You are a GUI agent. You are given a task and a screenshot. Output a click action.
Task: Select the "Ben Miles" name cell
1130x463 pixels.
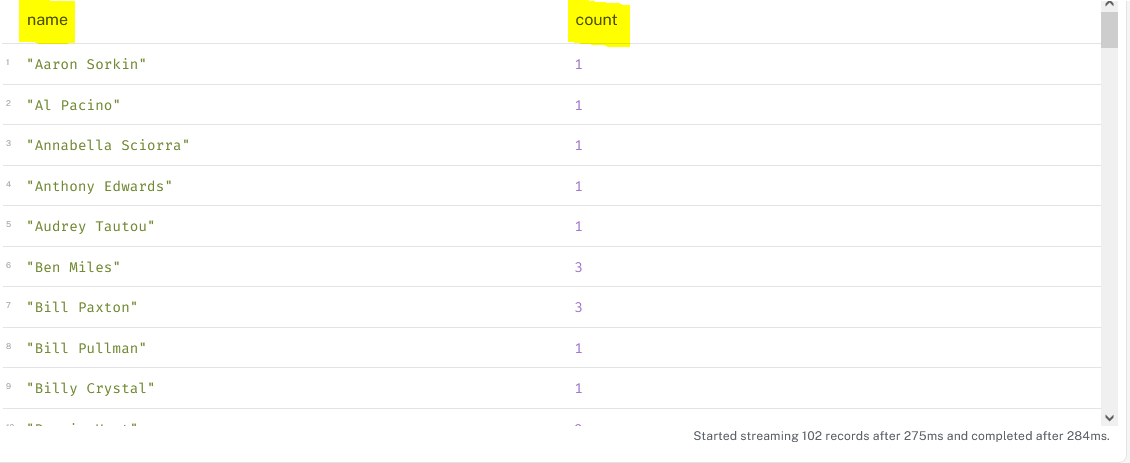tap(74, 267)
